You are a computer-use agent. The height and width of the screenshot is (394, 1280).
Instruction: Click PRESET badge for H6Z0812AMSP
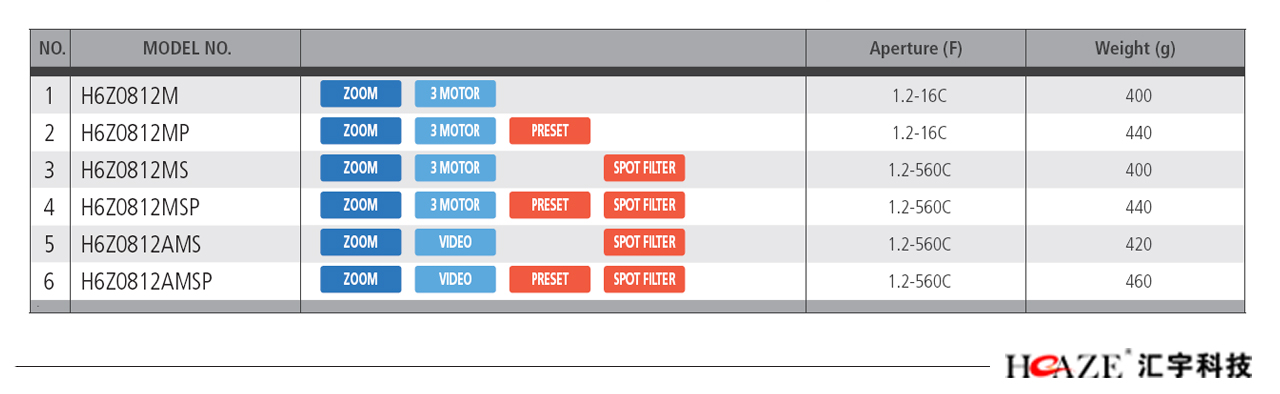click(550, 279)
